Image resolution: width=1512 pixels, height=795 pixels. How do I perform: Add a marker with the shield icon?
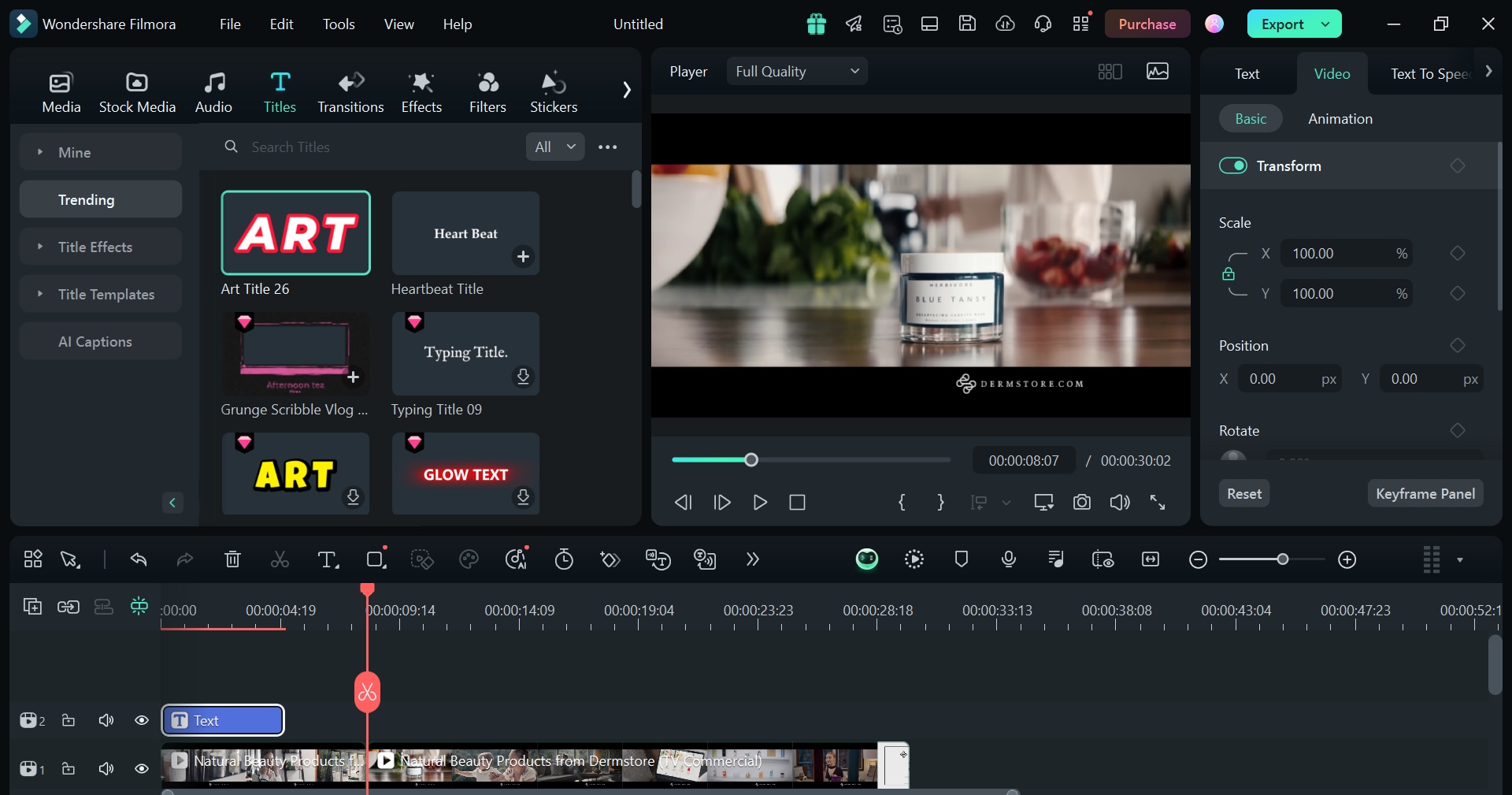click(x=962, y=559)
